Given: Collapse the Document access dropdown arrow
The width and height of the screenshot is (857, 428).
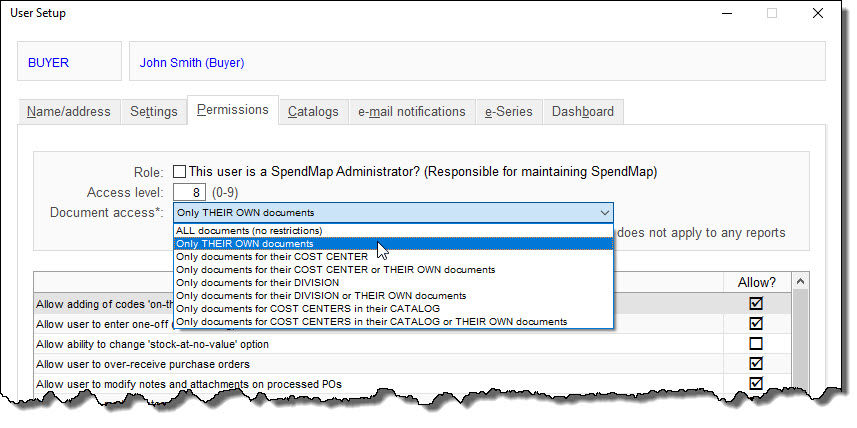Looking at the screenshot, I should (603, 213).
